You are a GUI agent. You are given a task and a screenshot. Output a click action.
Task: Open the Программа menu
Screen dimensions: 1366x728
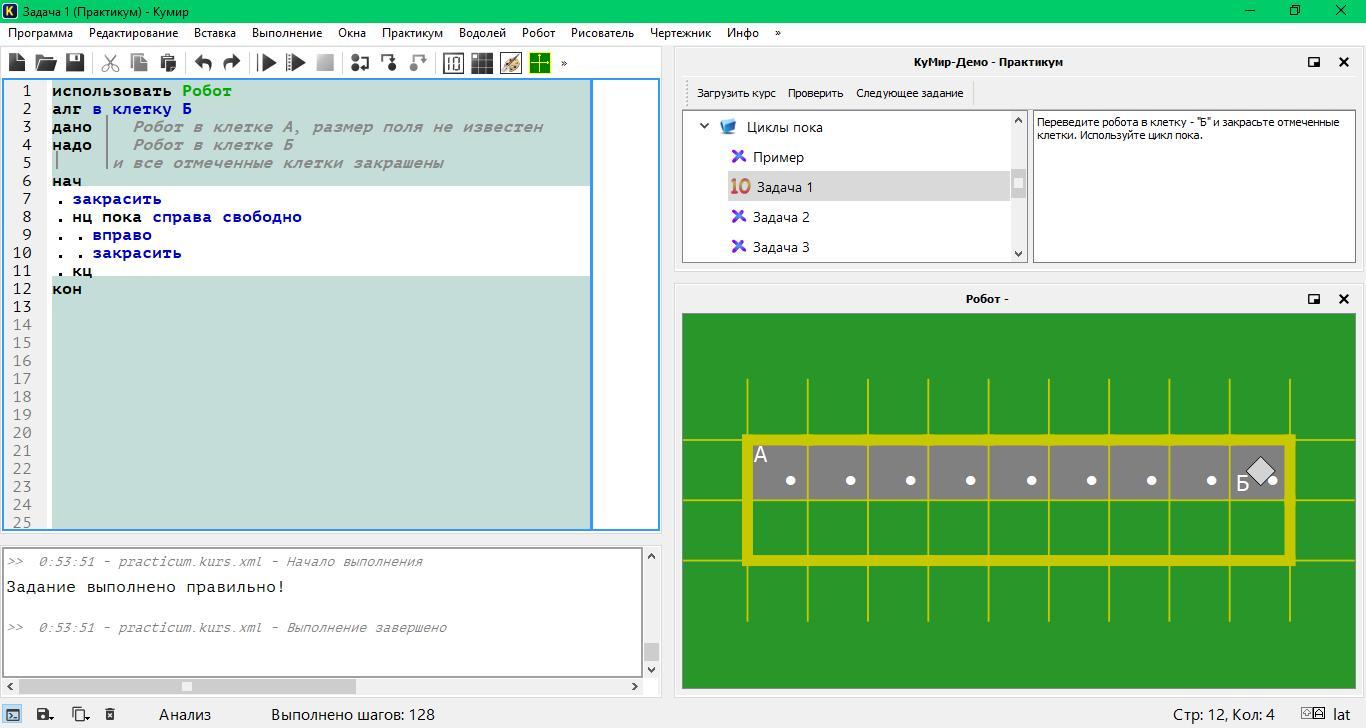pyautogui.click(x=40, y=33)
